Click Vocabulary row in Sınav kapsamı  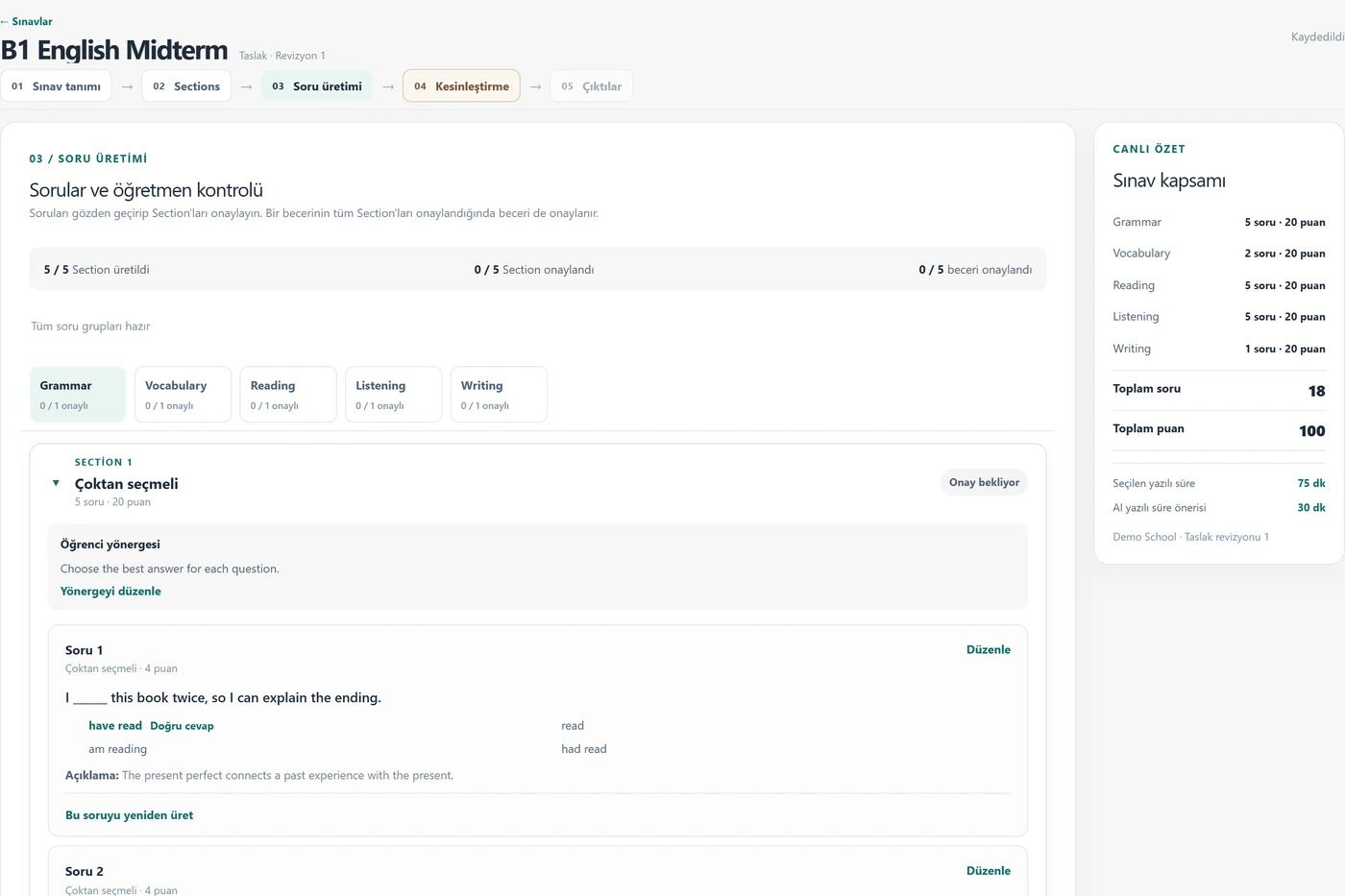coord(1218,254)
